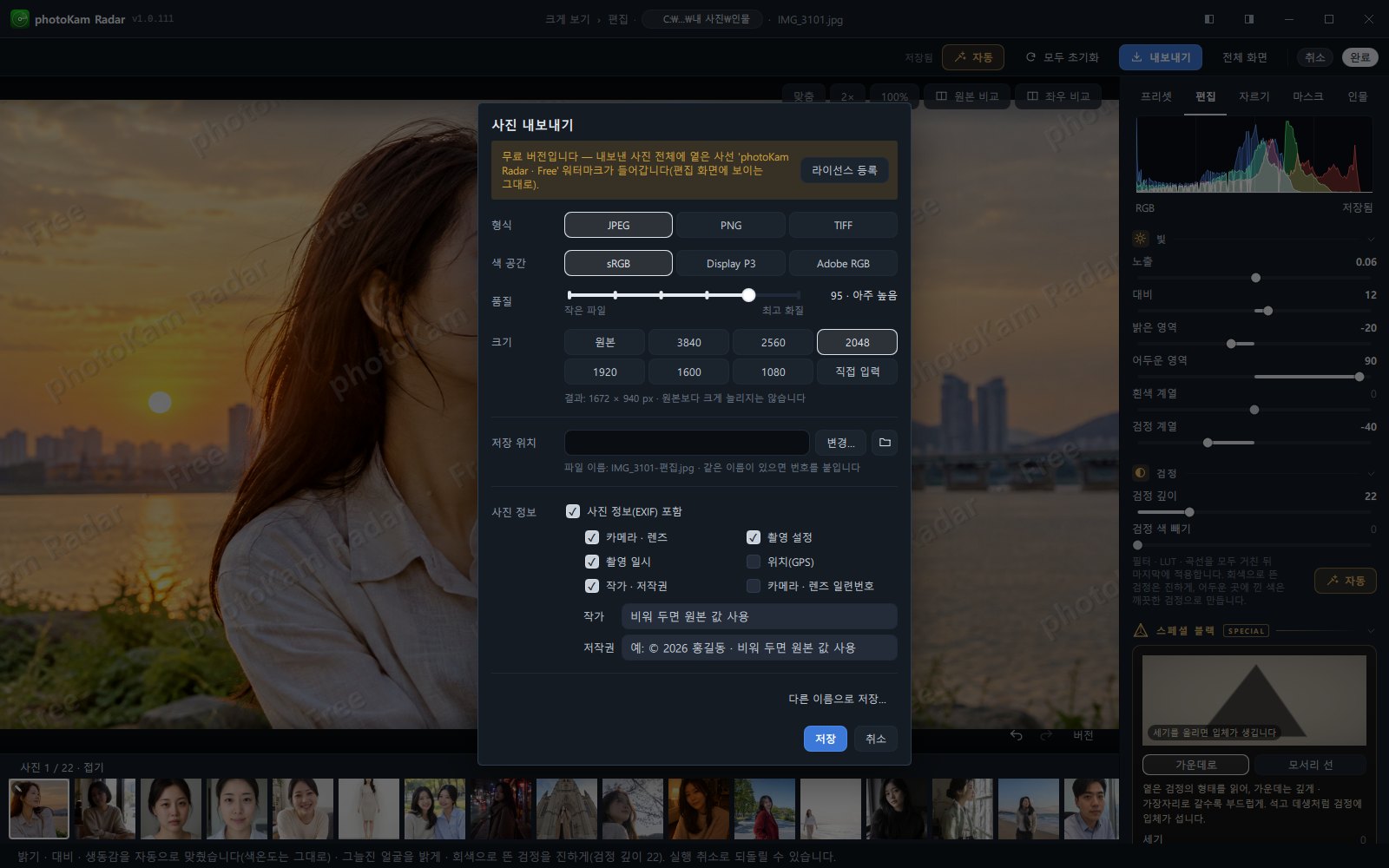This screenshot has width=1389, height=868.
Task: Toggle right panel layout icon in title bar
Action: tap(1249, 19)
